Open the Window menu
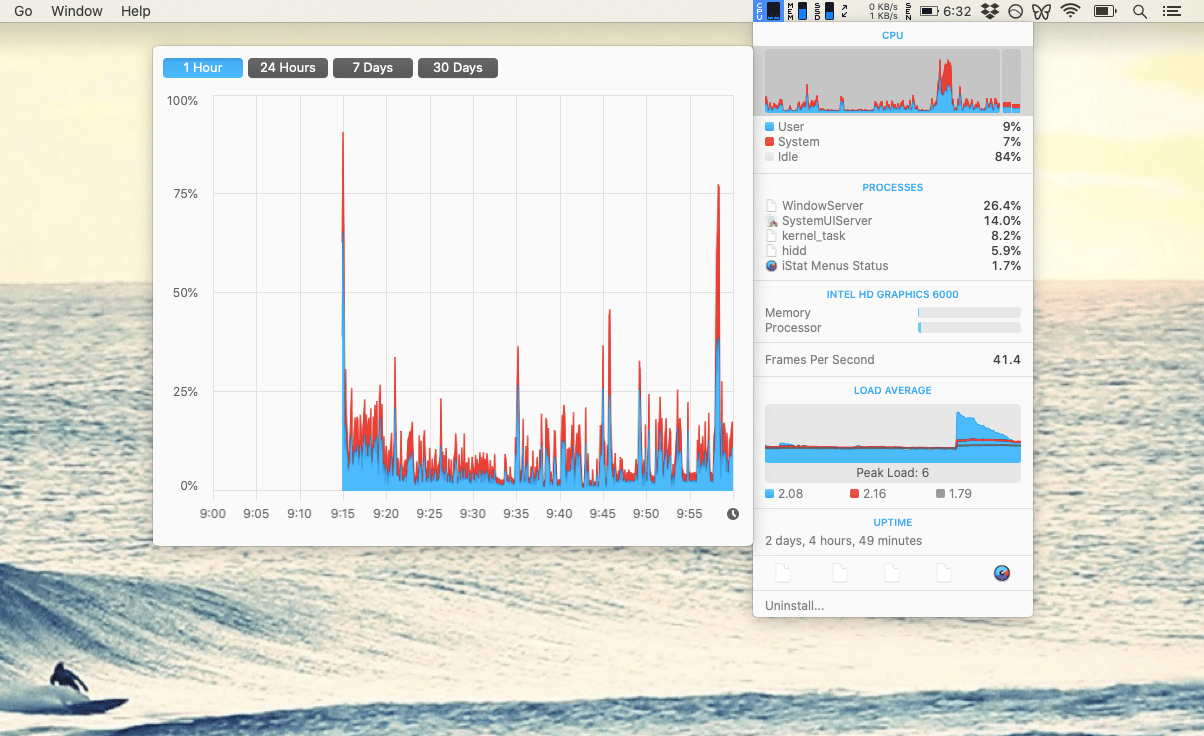The height and width of the screenshot is (736, 1204). coord(77,11)
